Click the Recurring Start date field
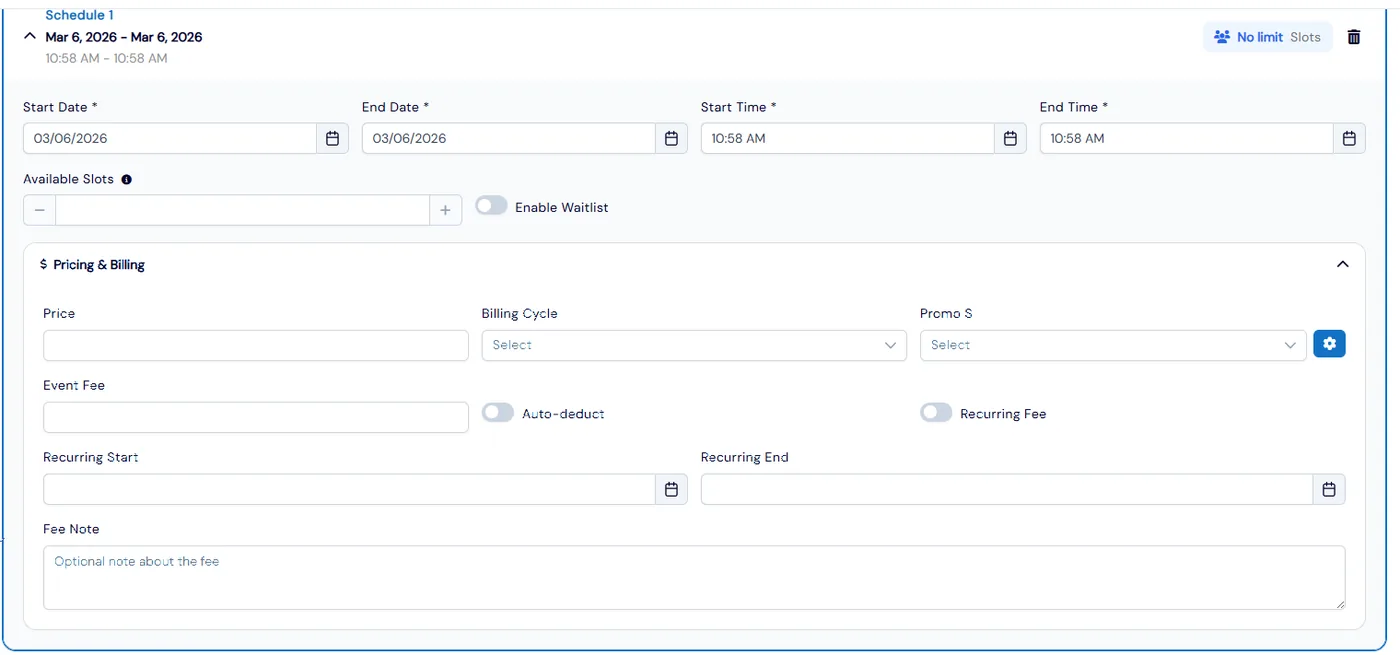1400x655 pixels. click(349, 489)
